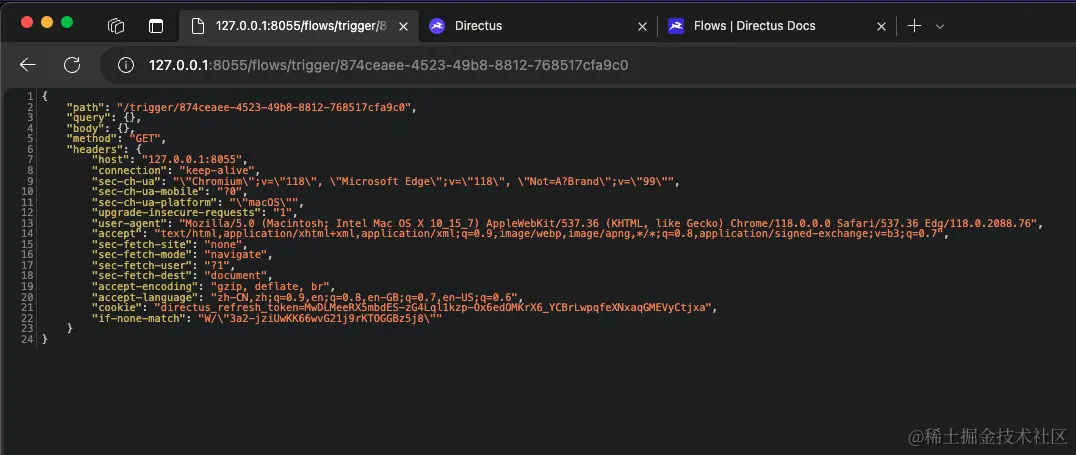Screen dimensions: 1076x455
Task: Click the directus_refresh_token cookie value
Action: coord(434,307)
